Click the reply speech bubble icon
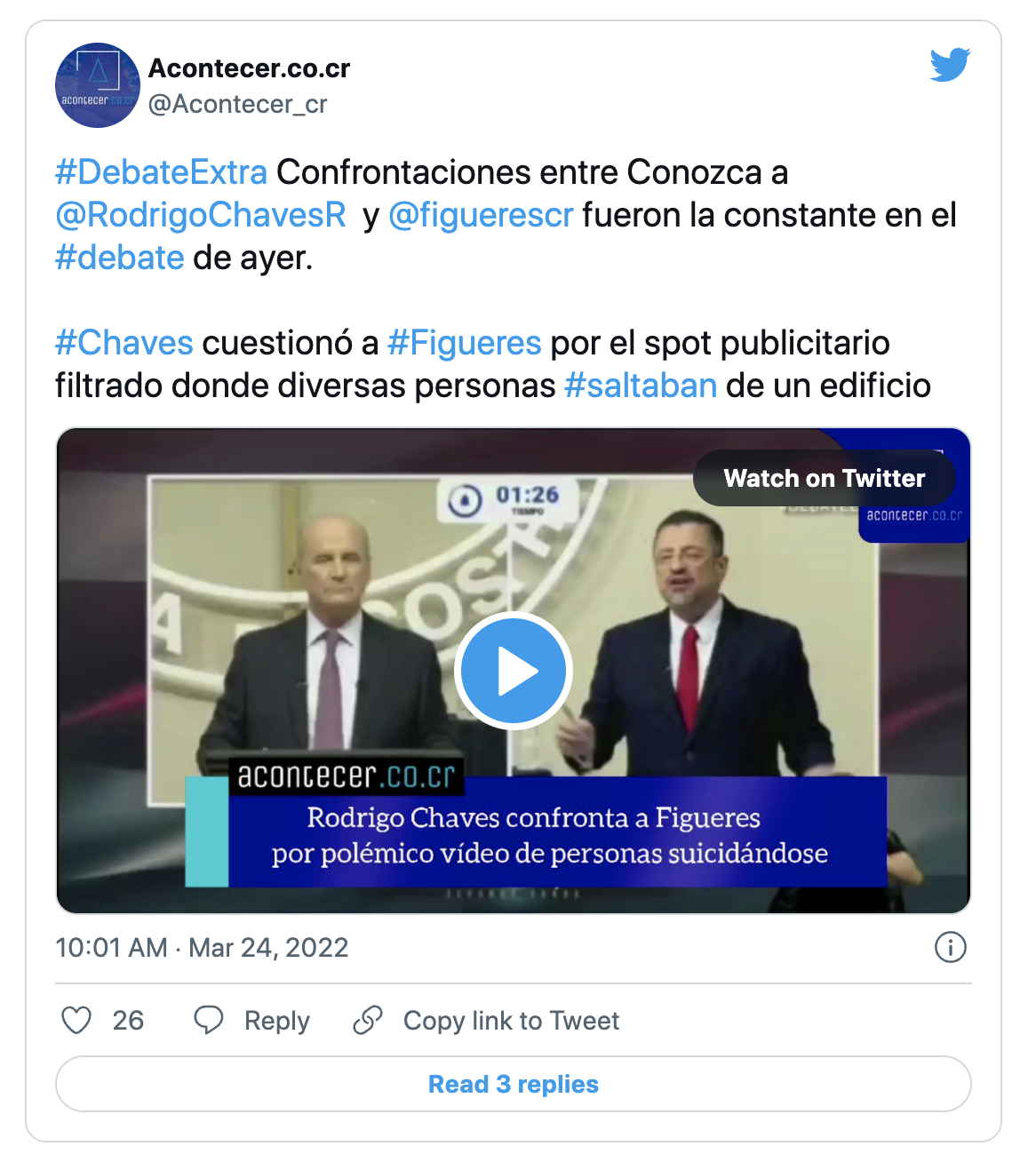Image resolution: width=1036 pixels, height=1162 pixels. [x=209, y=1020]
